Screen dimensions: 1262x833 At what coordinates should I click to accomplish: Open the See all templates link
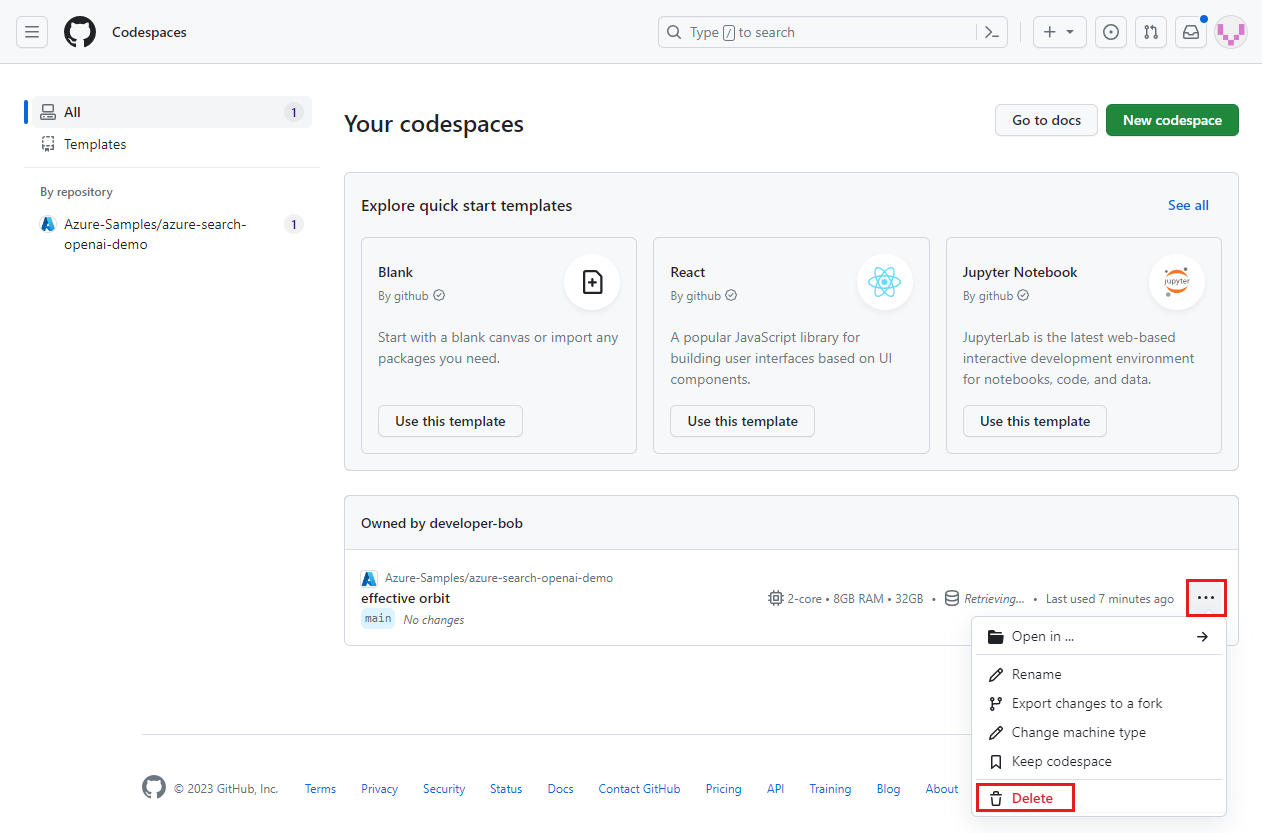(1187, 205)
